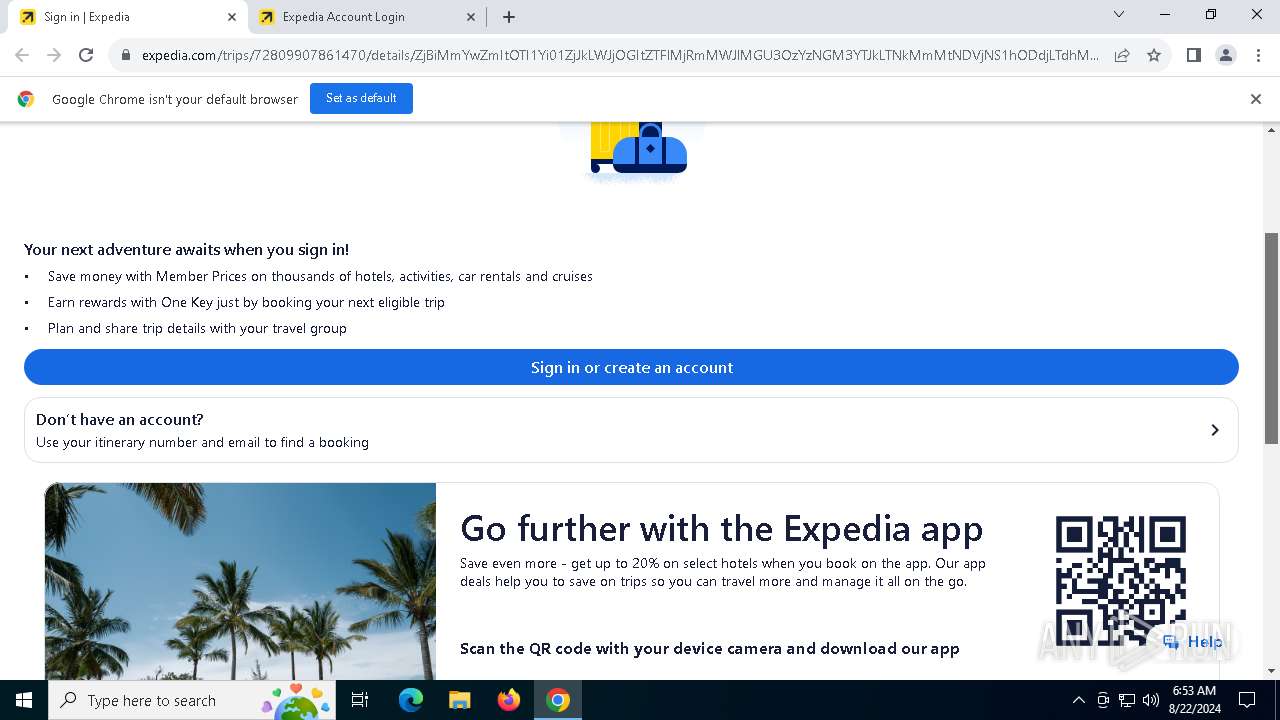Click the Chrome taskbar icon

558,700
